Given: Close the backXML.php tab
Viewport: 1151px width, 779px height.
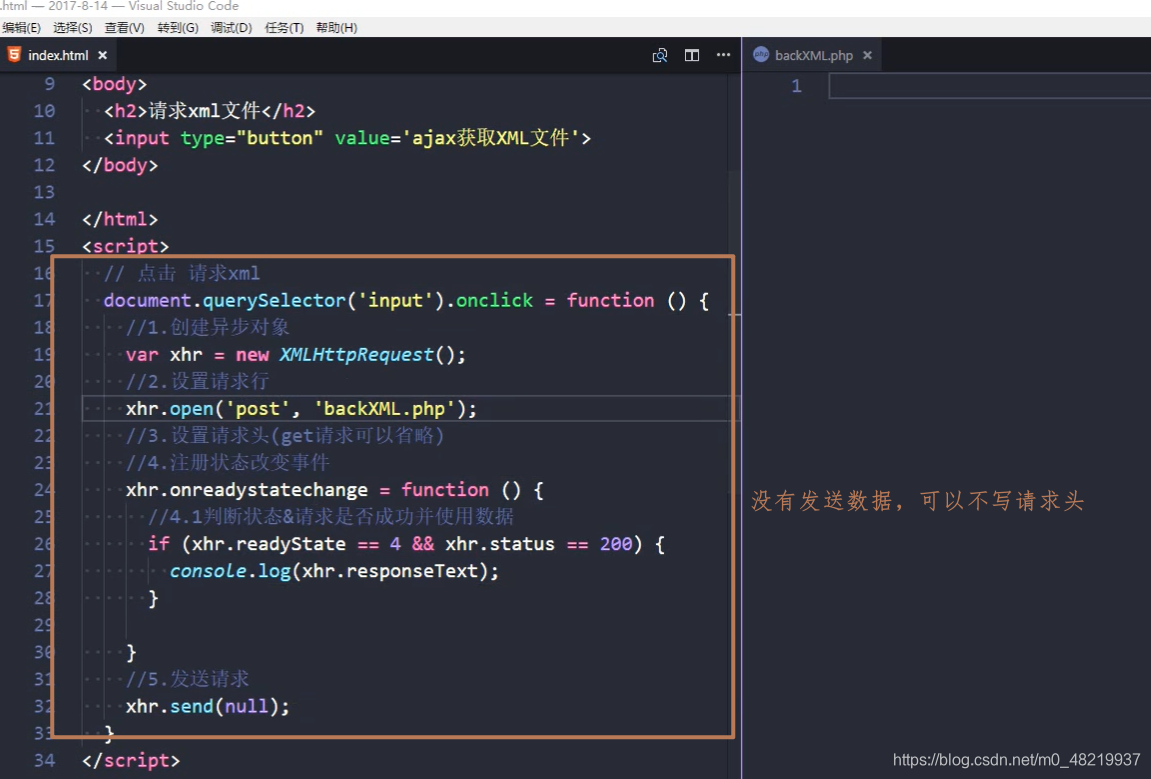Looking at the screenshot, I should pyautogui.click(x=867, y=55).
